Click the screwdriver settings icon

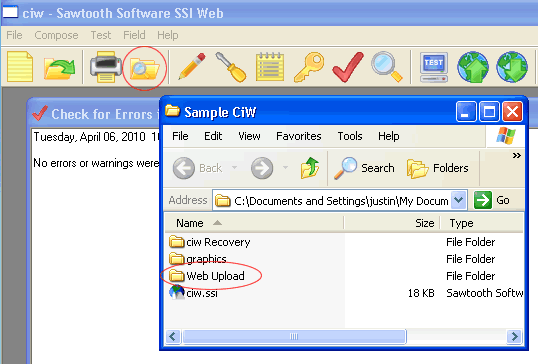click(231, 67)
